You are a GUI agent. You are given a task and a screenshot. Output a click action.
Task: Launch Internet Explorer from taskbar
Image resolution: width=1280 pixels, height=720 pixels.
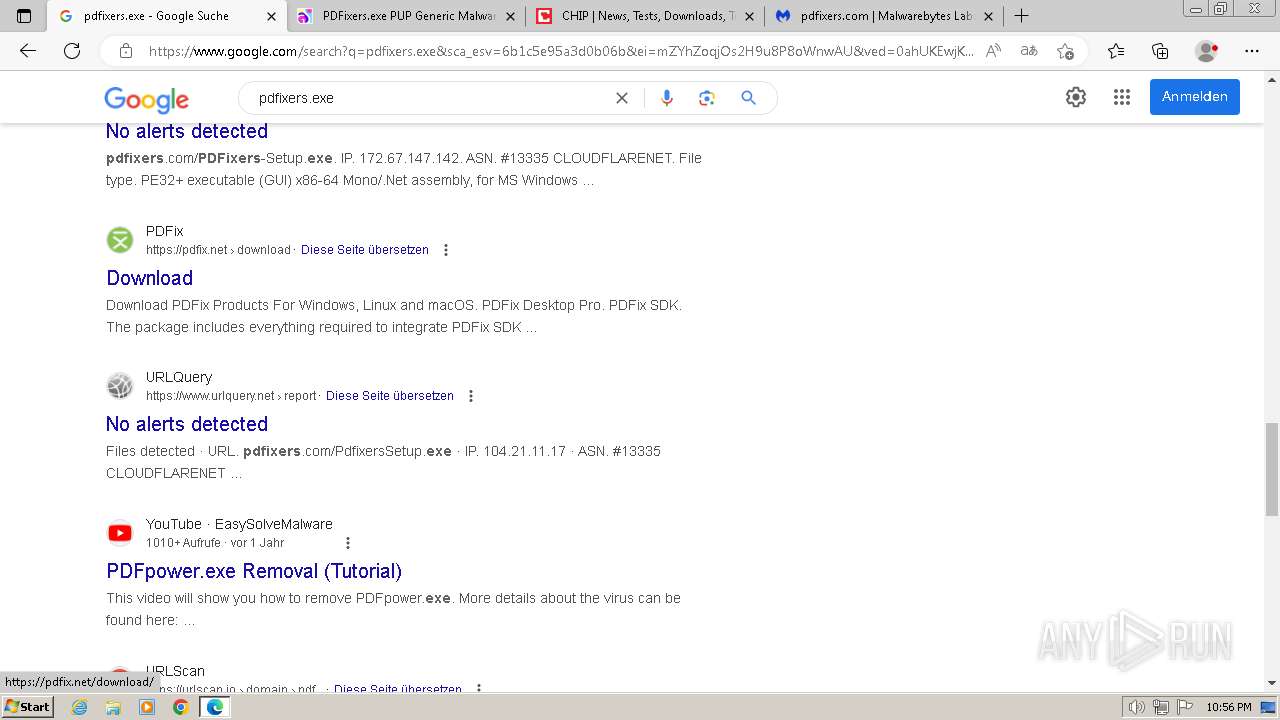point(80,707)
